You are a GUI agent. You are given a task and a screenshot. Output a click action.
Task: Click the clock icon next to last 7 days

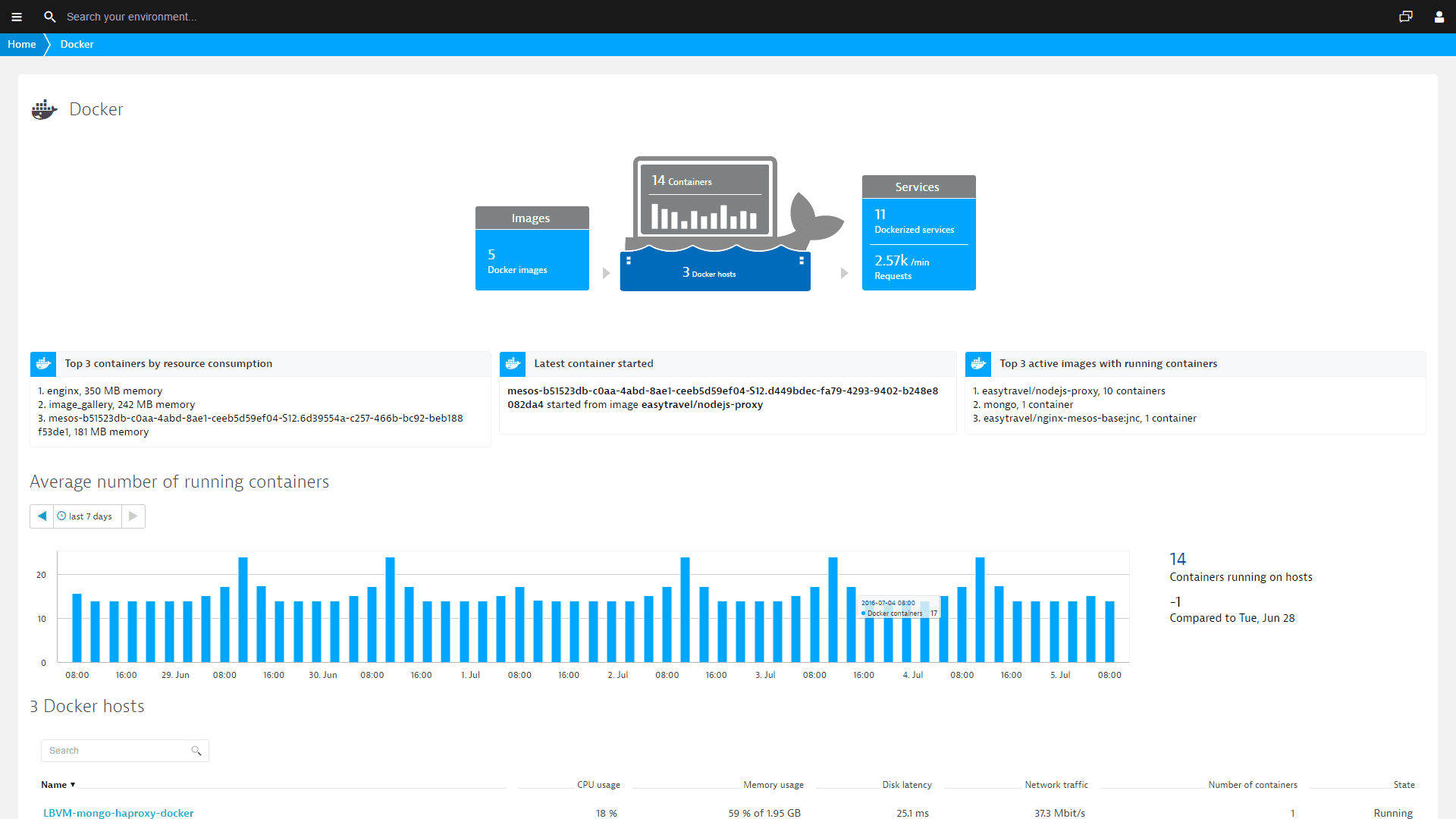(63, 516)
